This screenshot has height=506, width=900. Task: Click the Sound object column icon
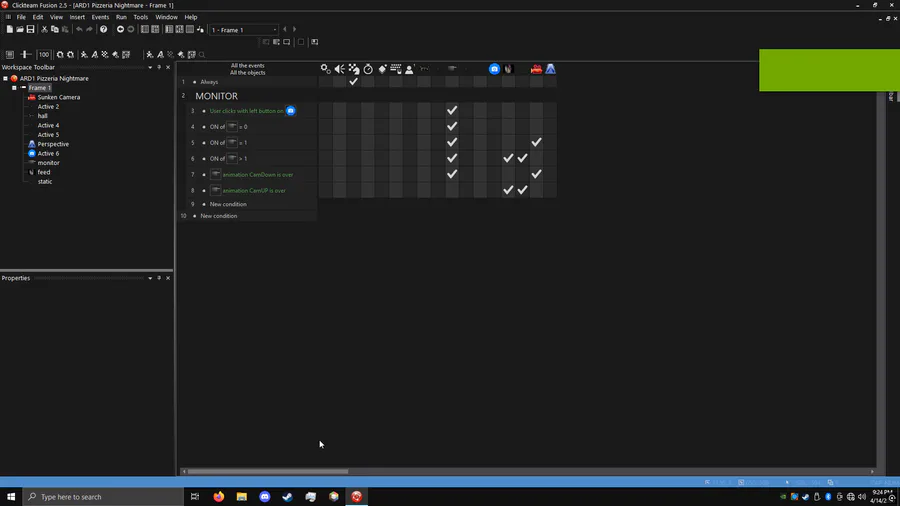(x=340, y=69)
